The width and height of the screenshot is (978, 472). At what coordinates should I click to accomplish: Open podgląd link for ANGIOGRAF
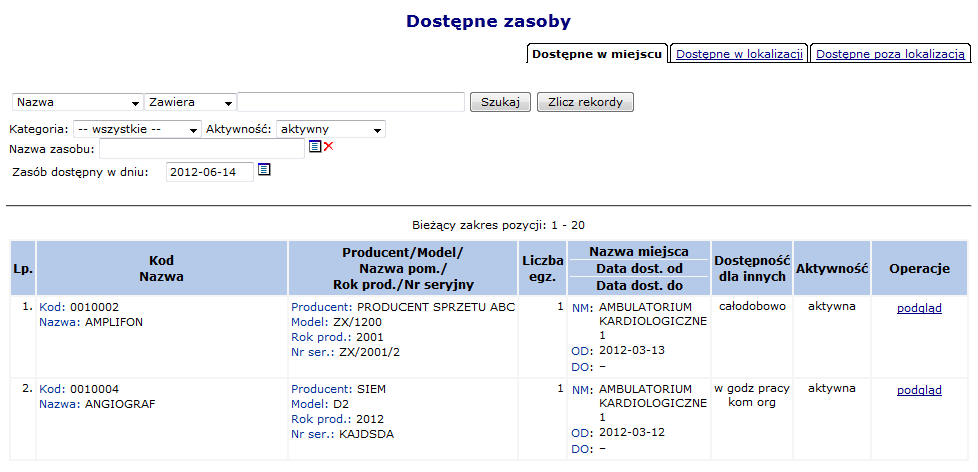pyautogui.click(x=919, y=390)
